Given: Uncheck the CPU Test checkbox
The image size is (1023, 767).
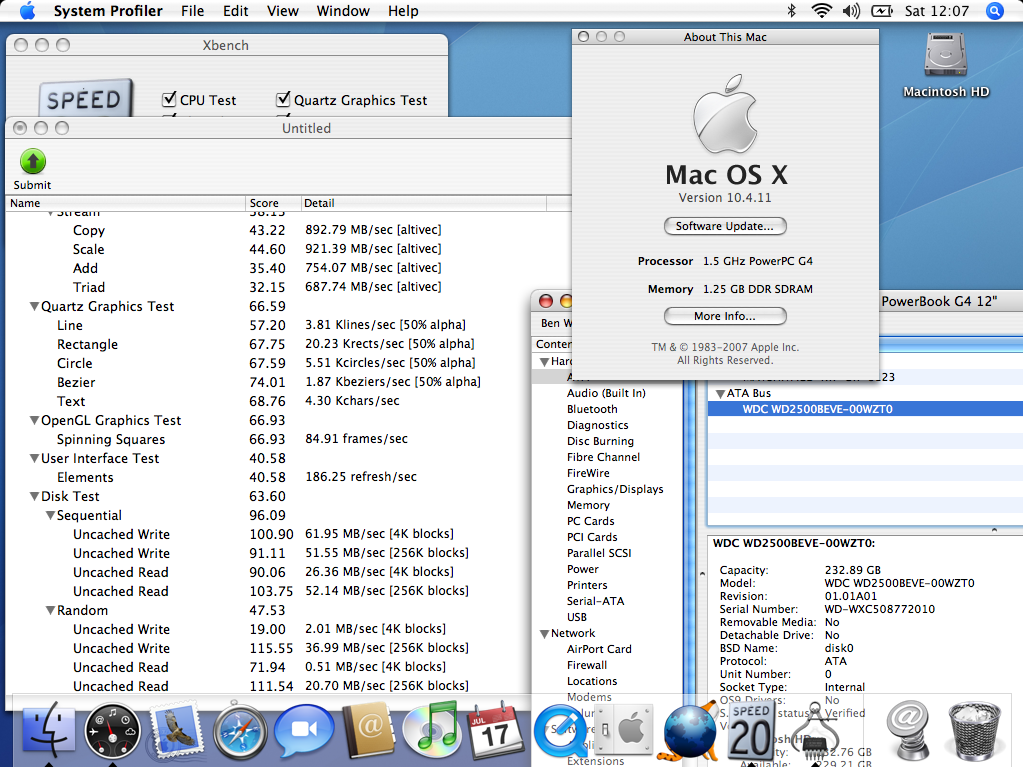Looking at the screenshot, I should [169, 100].
